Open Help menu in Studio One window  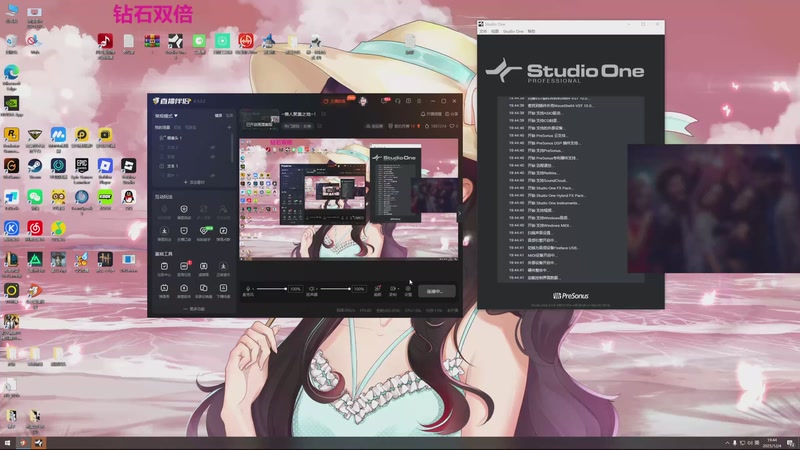pos(532,32)
